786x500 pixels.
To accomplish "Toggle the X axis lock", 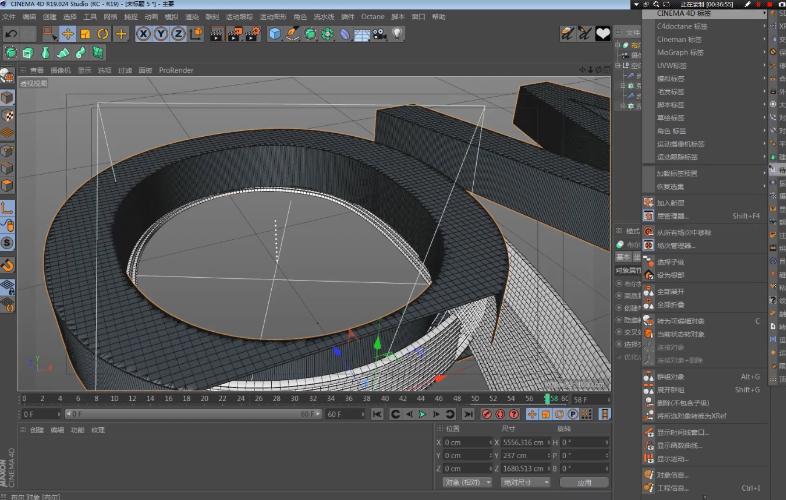I will pos(144,33).
